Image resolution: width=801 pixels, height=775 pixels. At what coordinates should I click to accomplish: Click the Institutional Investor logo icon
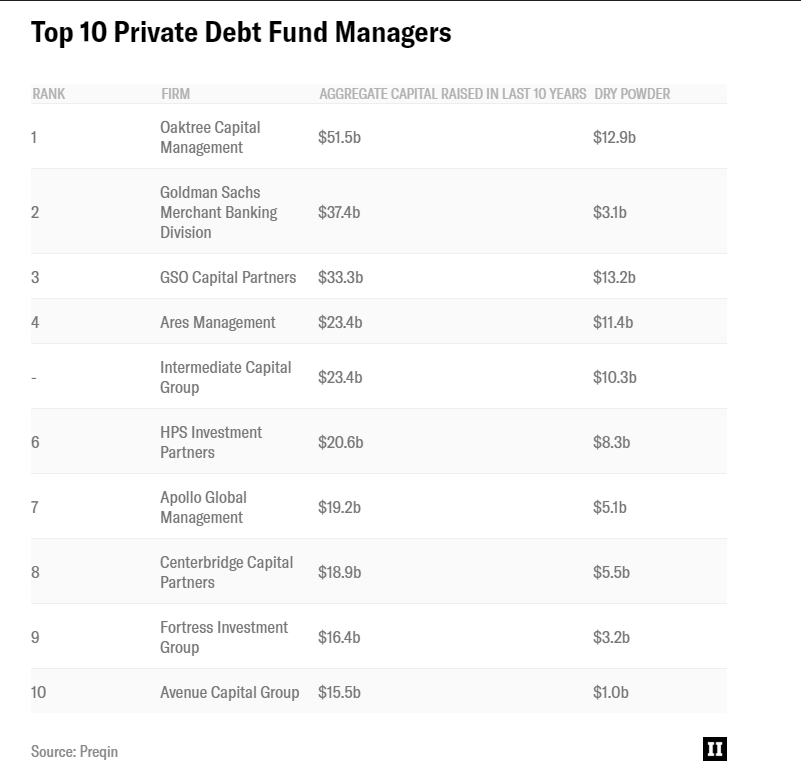714,749
